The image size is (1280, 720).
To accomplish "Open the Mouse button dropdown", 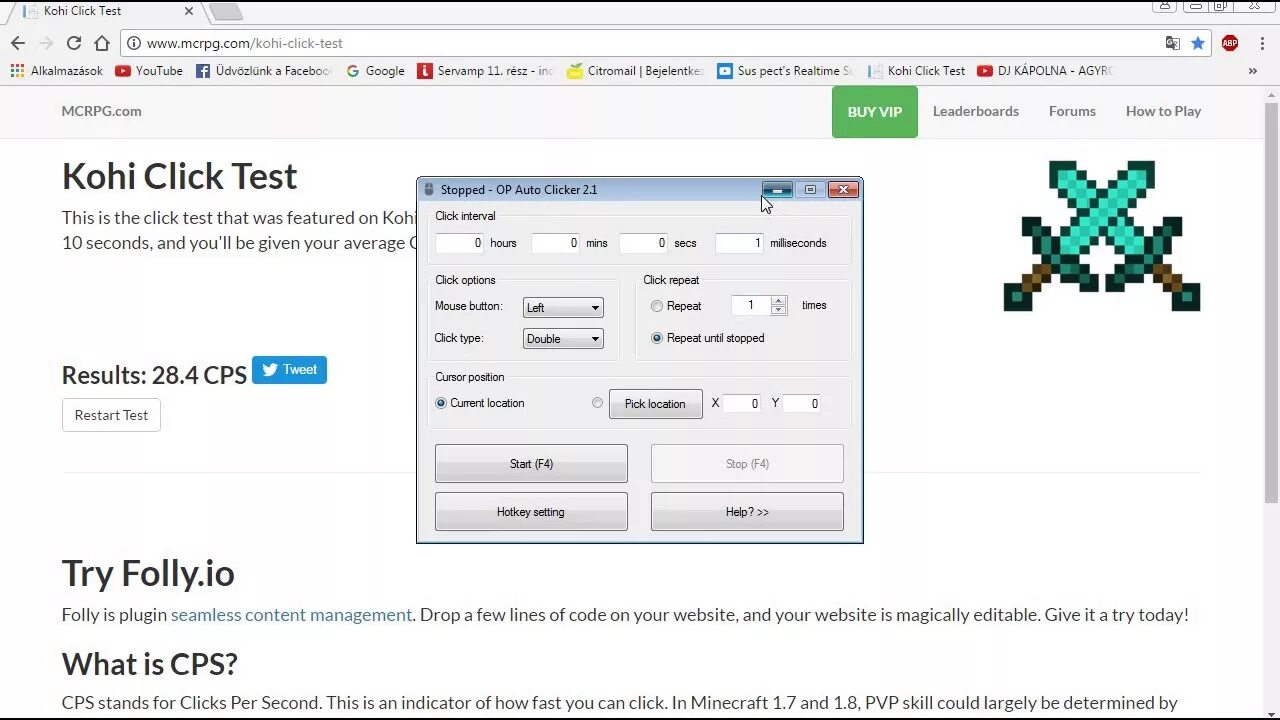I will [x=563, y=308].
